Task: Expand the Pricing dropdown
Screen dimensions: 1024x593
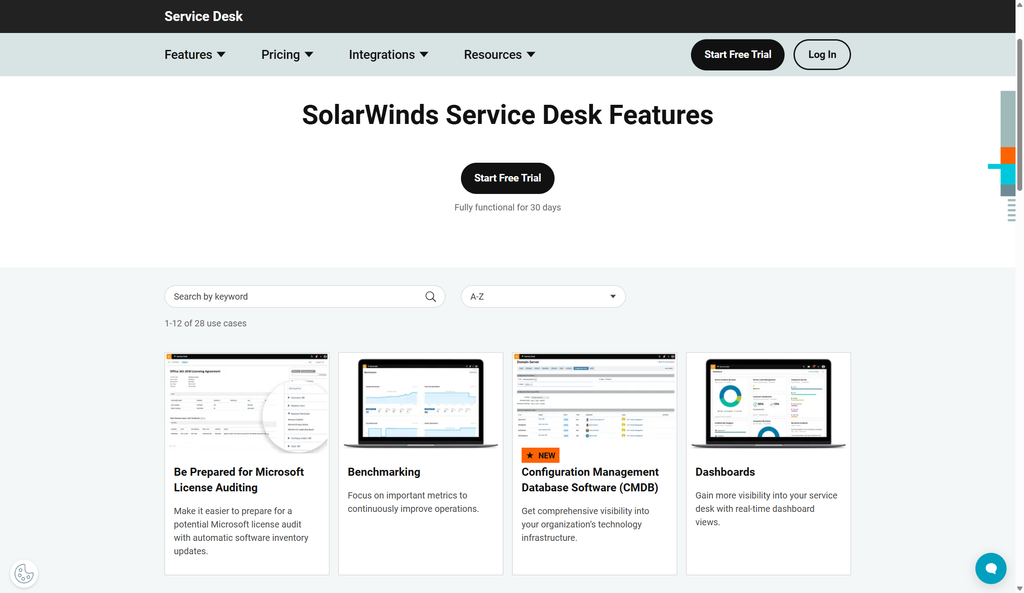Action: (287, 54)
